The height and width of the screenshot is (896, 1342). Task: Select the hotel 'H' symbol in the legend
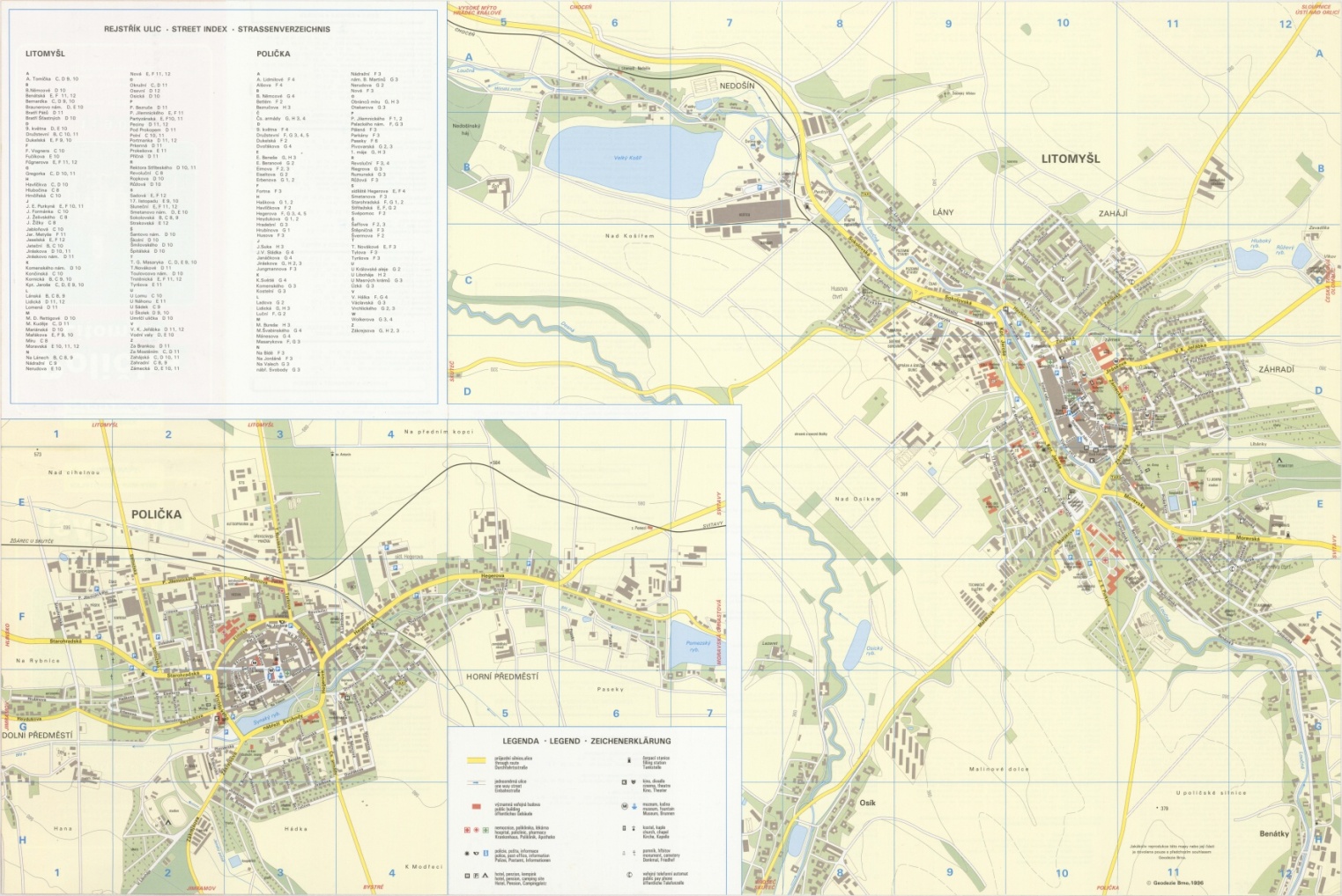pos(467,876)
